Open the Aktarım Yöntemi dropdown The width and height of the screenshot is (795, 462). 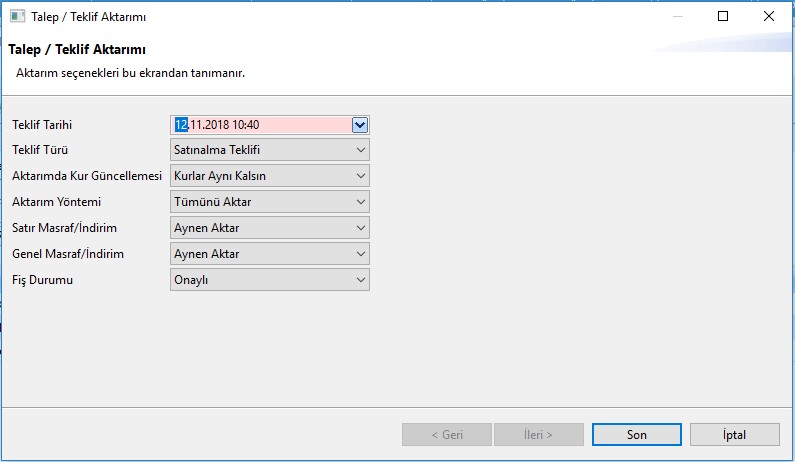pos(270,202)
